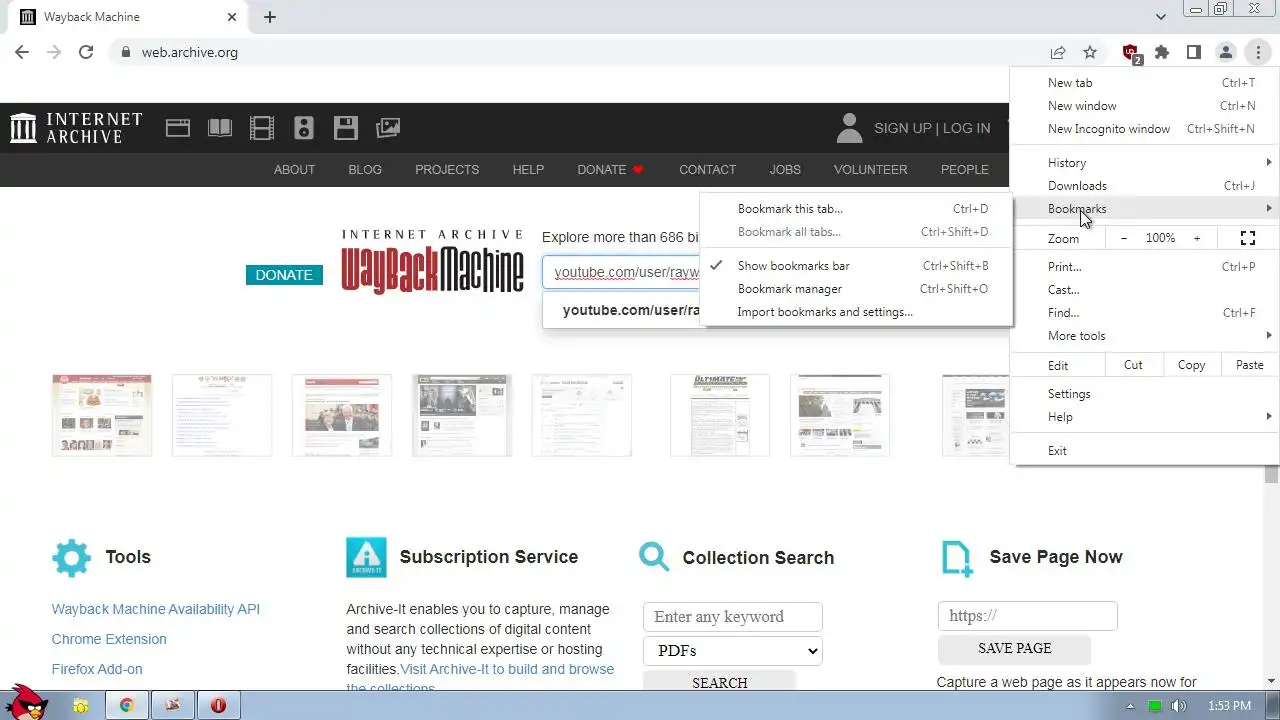
Task: Open the Audio speaker icon in the Archive header
Action: coord(304,128)
